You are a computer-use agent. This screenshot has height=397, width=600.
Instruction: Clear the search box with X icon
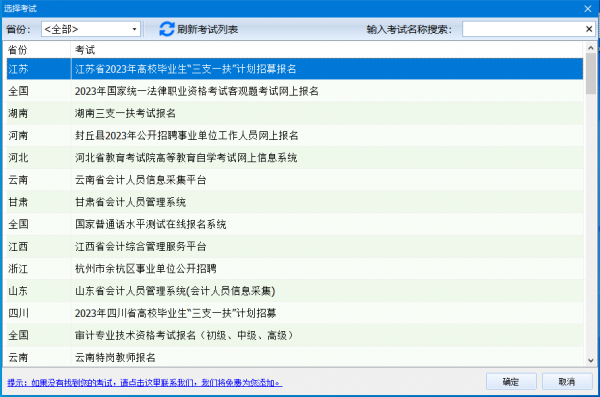pyautogui.click(x=589, y=29)
